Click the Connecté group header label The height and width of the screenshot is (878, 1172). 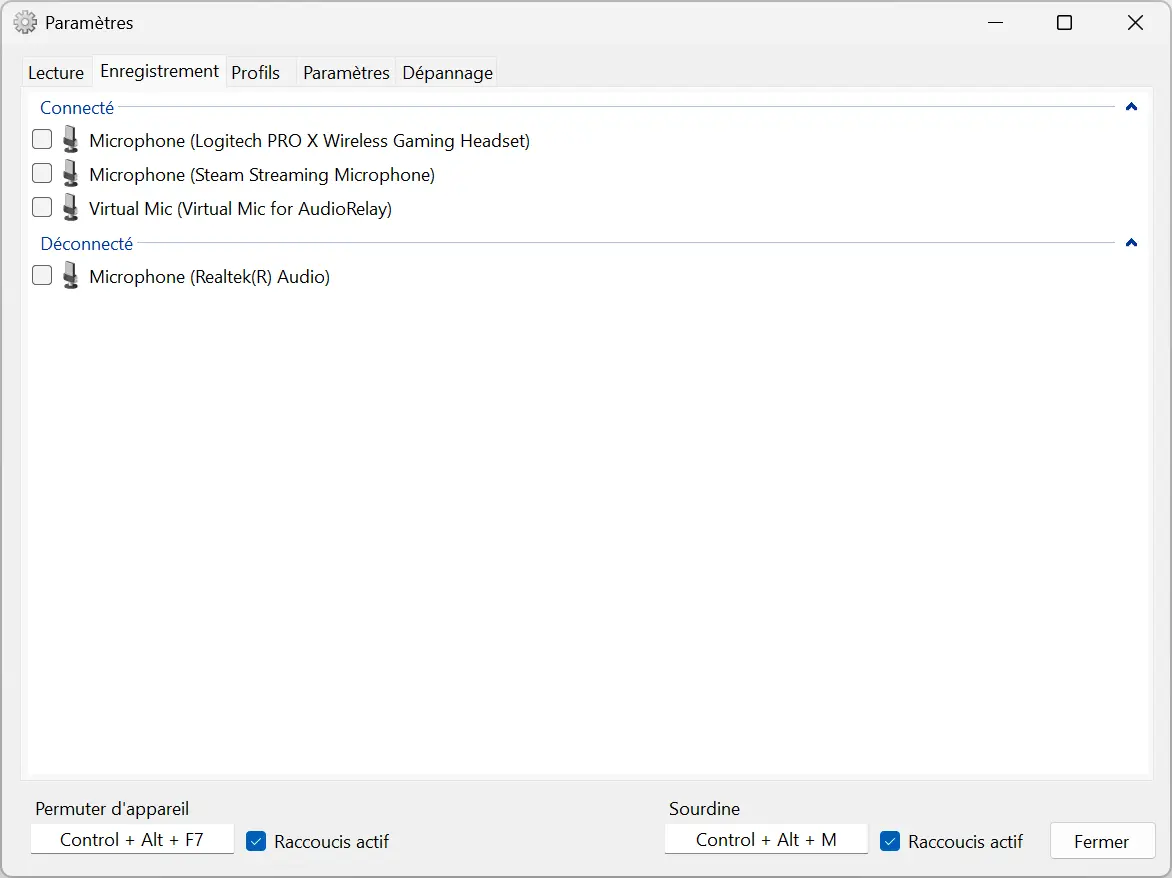pos(77,108)
